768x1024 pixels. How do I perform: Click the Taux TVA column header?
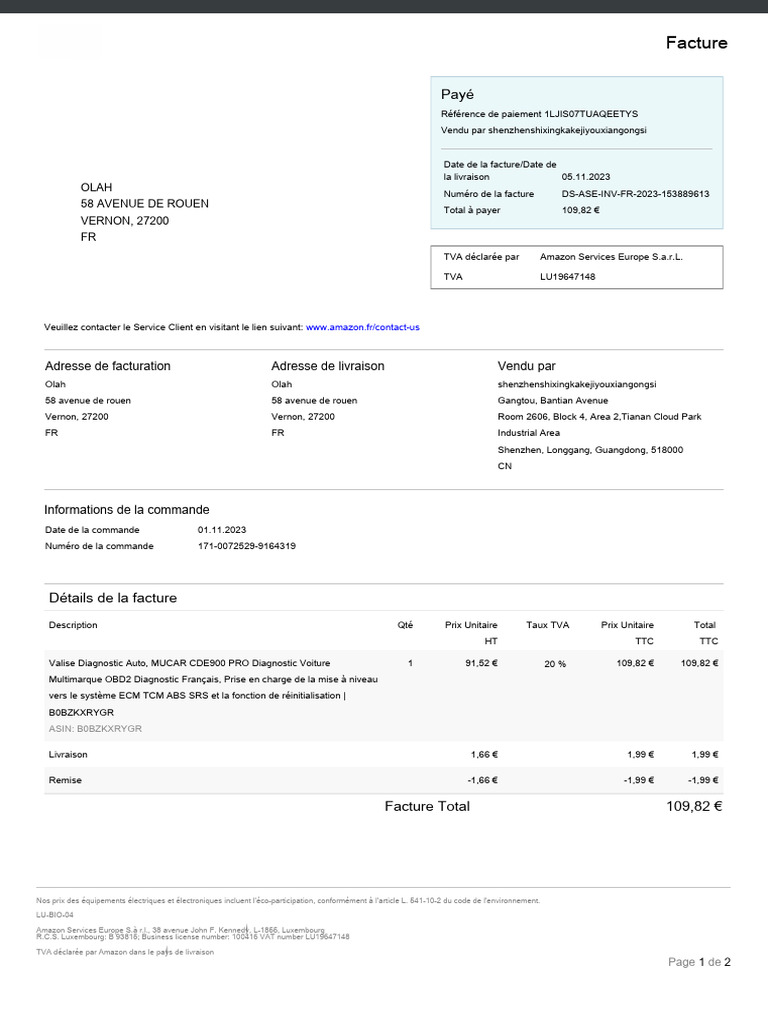pyautogui.click(x=548, y=625)
